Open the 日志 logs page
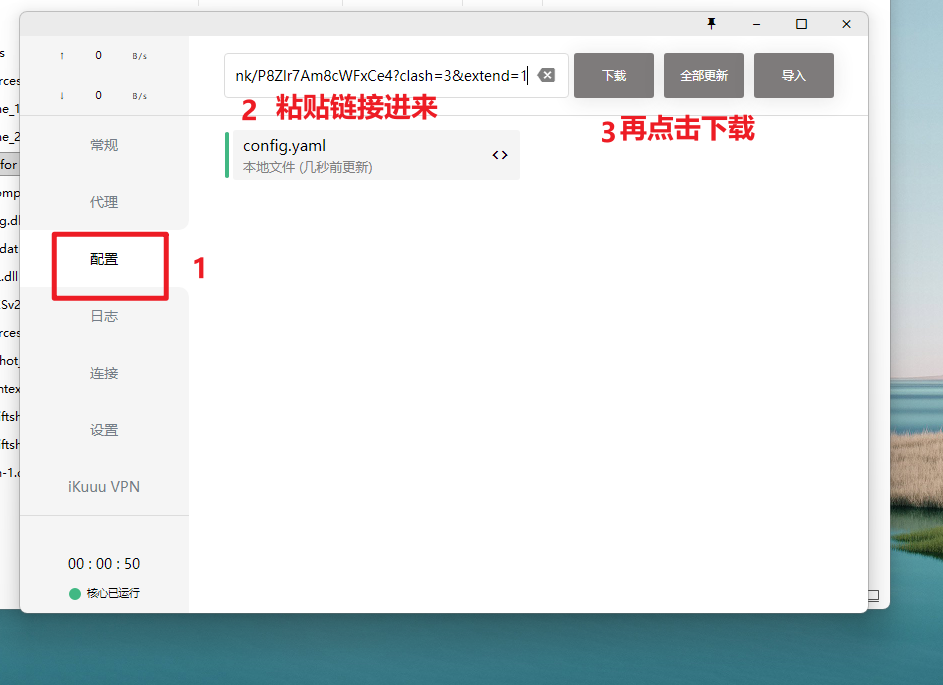 coord(103,315)
